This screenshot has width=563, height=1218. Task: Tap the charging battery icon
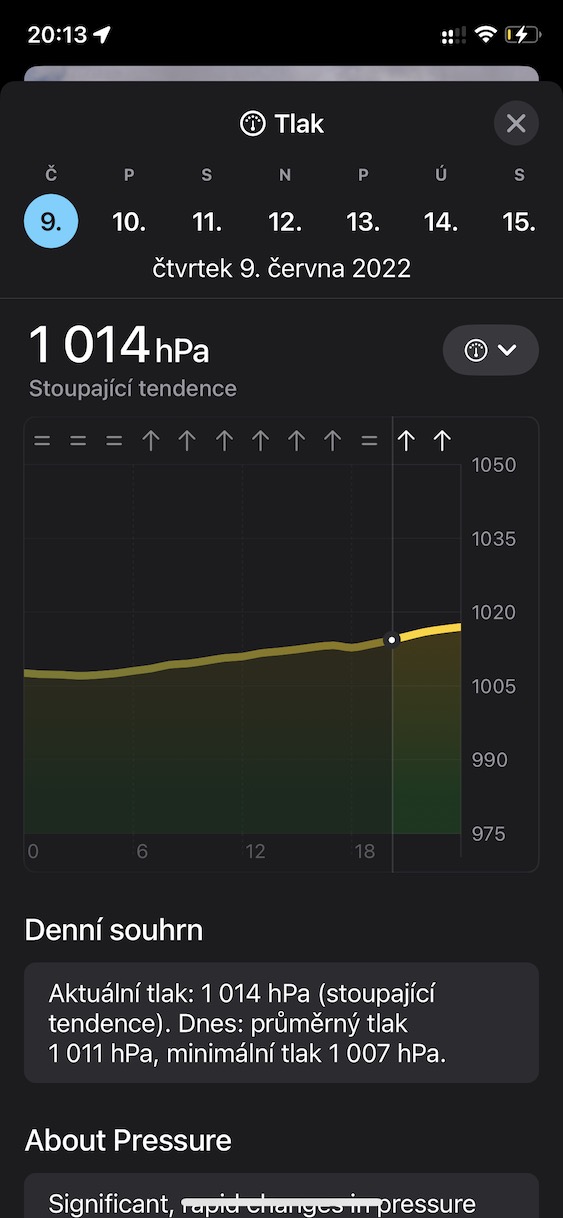pos(523,35)
